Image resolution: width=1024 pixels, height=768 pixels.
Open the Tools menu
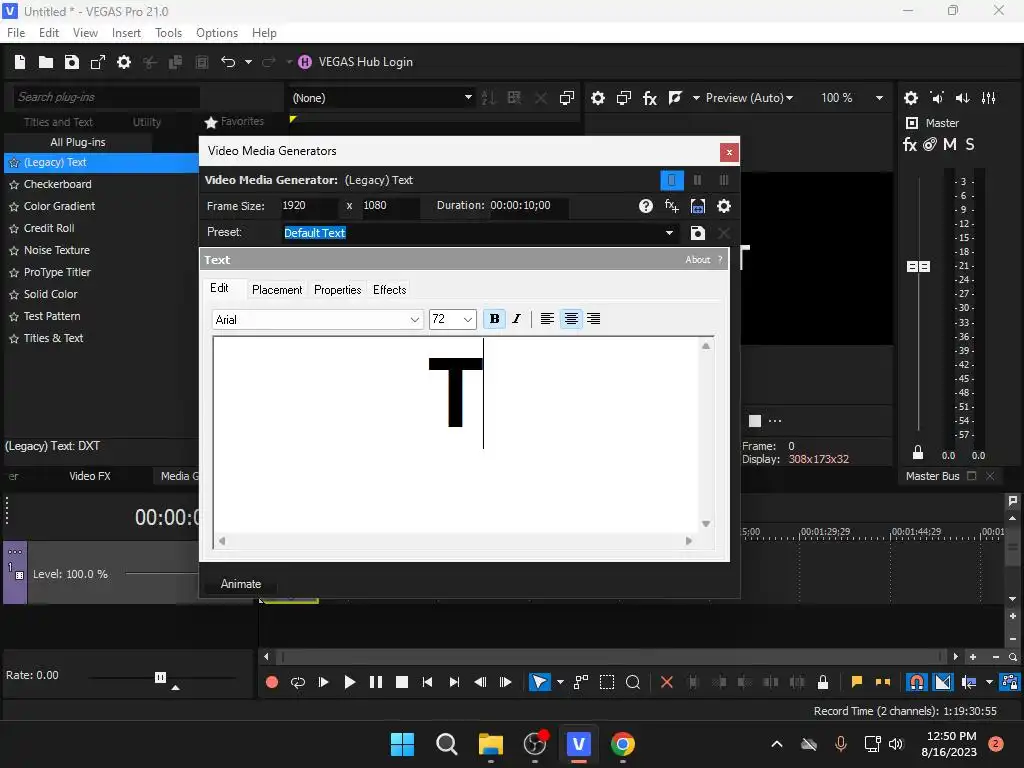pos(168,33)
